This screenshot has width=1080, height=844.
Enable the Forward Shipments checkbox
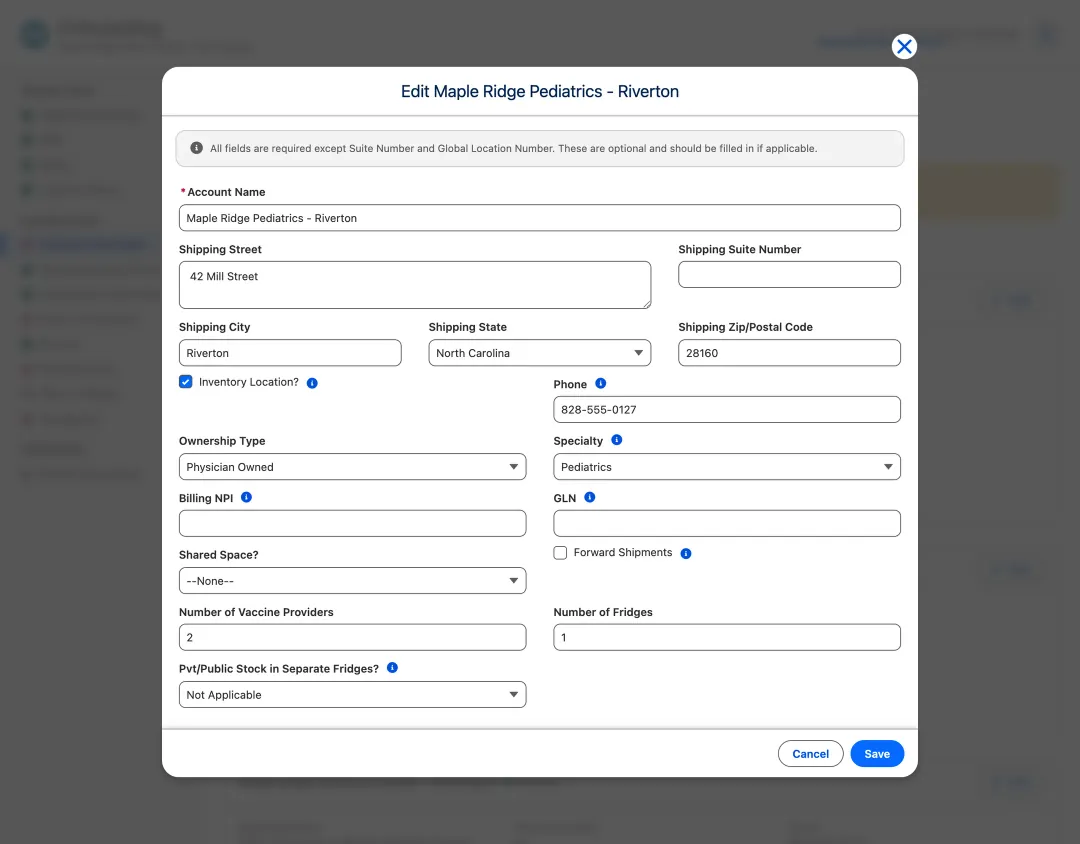pos(561,553)
